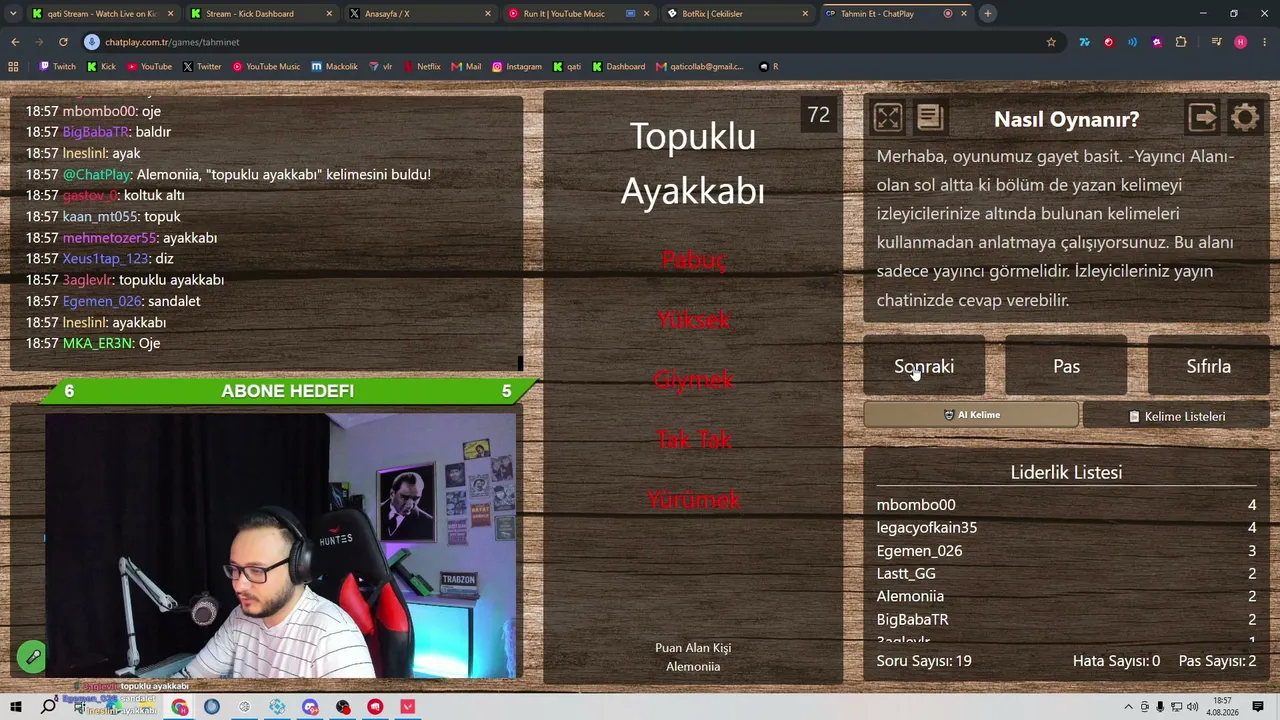Open the qaticollab Gmail bookmark
Screen dimensions: 1280x720
point(700,66)
